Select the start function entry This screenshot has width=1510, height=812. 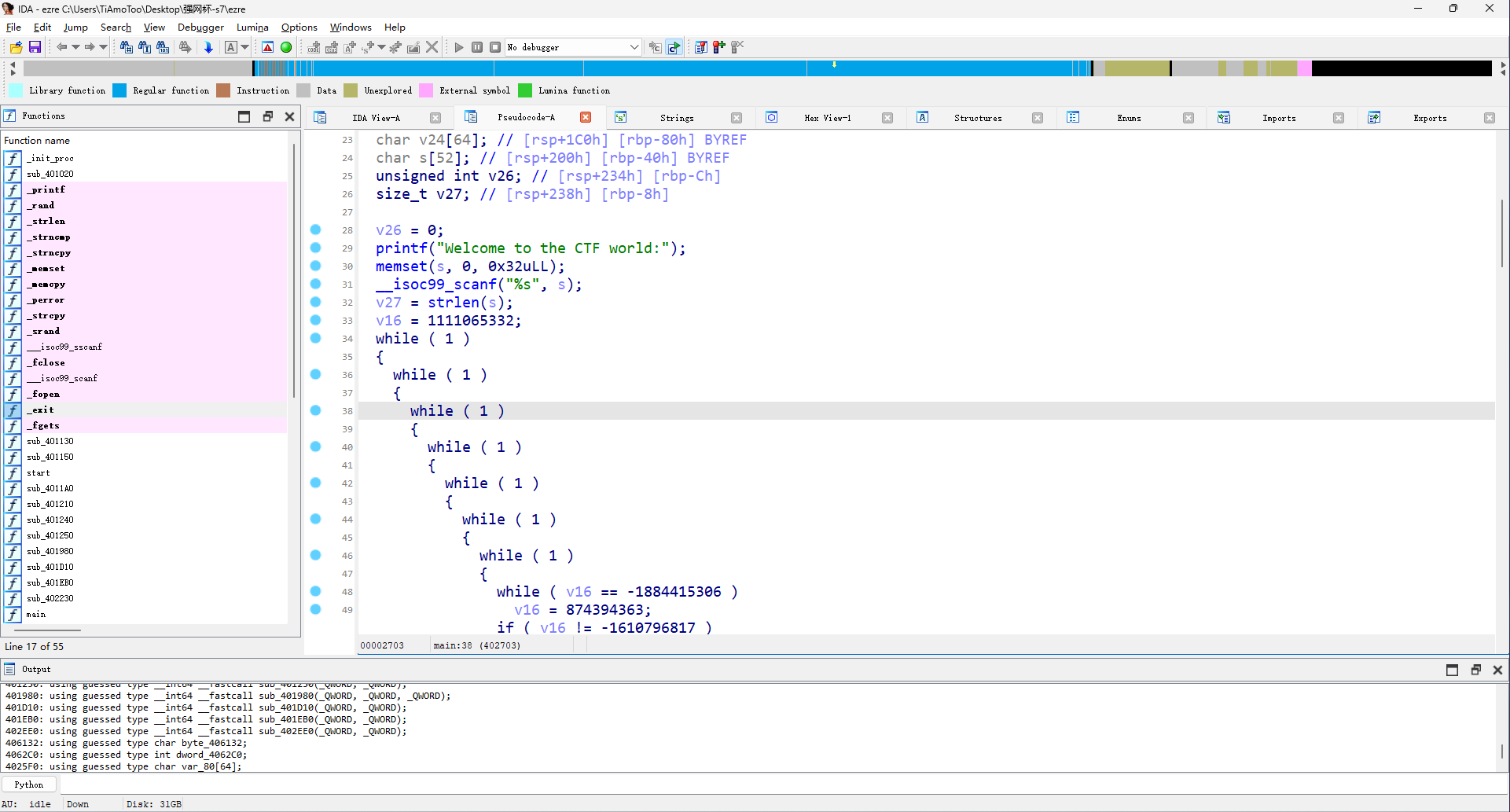[x=145, y=472]
